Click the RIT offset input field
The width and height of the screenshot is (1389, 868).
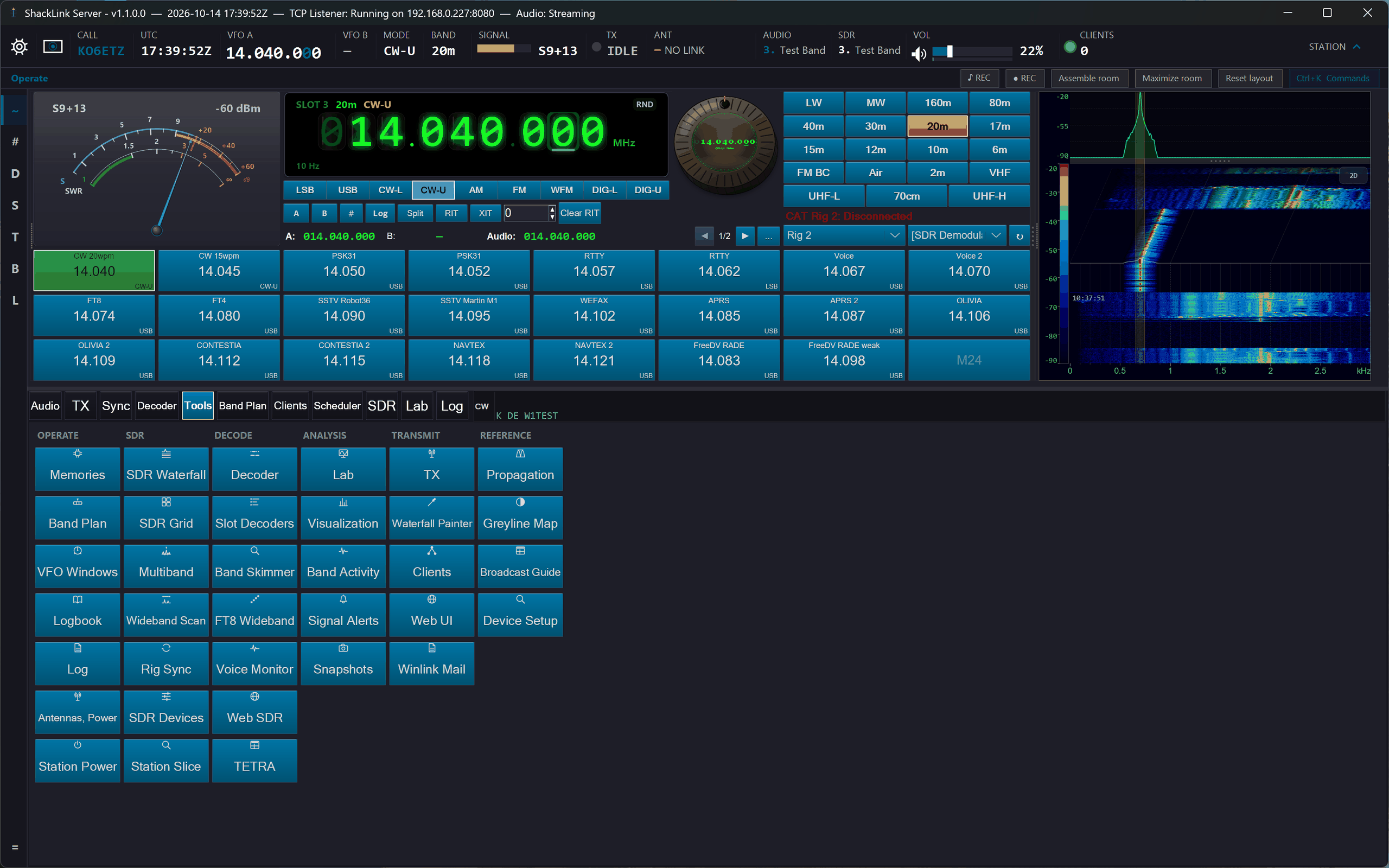525,213
